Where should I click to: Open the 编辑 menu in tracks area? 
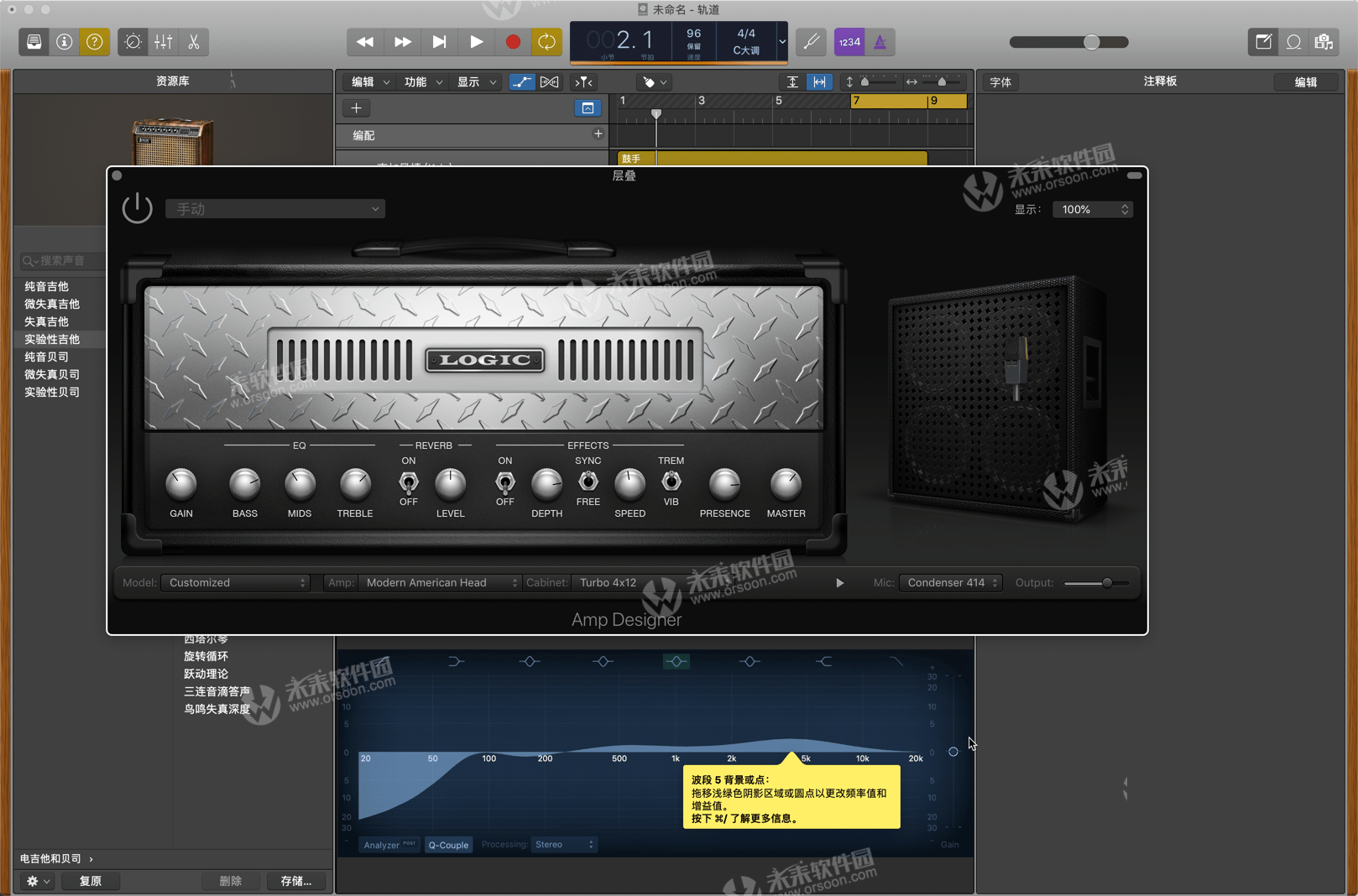point(370,82)
